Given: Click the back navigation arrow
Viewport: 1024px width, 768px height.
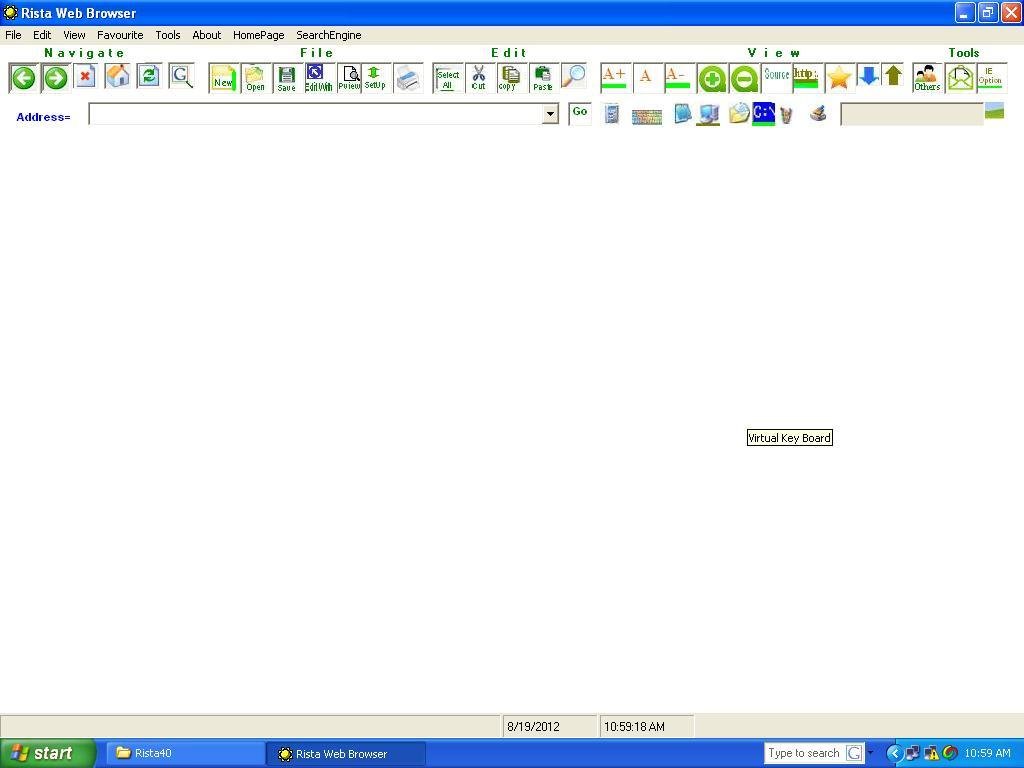Looking at the screenshot, I should [x=23, y=77].
